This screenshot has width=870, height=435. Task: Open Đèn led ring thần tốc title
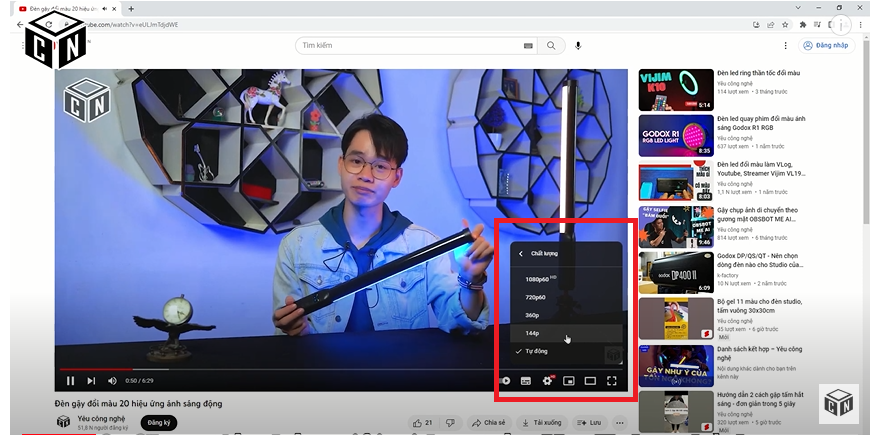coord(758,73)
